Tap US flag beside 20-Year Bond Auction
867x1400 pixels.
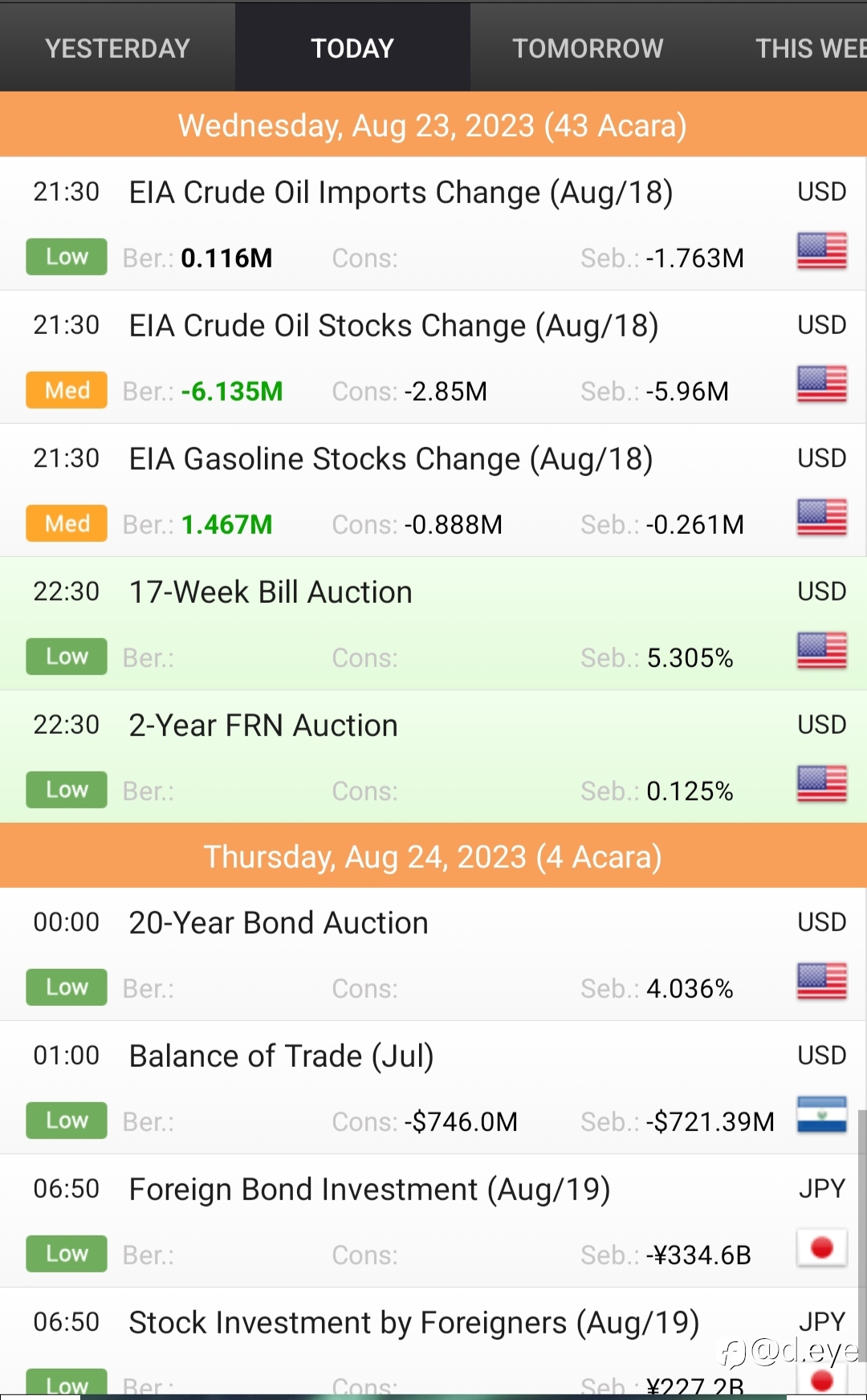pyautogui.click(x=821, y=982)
